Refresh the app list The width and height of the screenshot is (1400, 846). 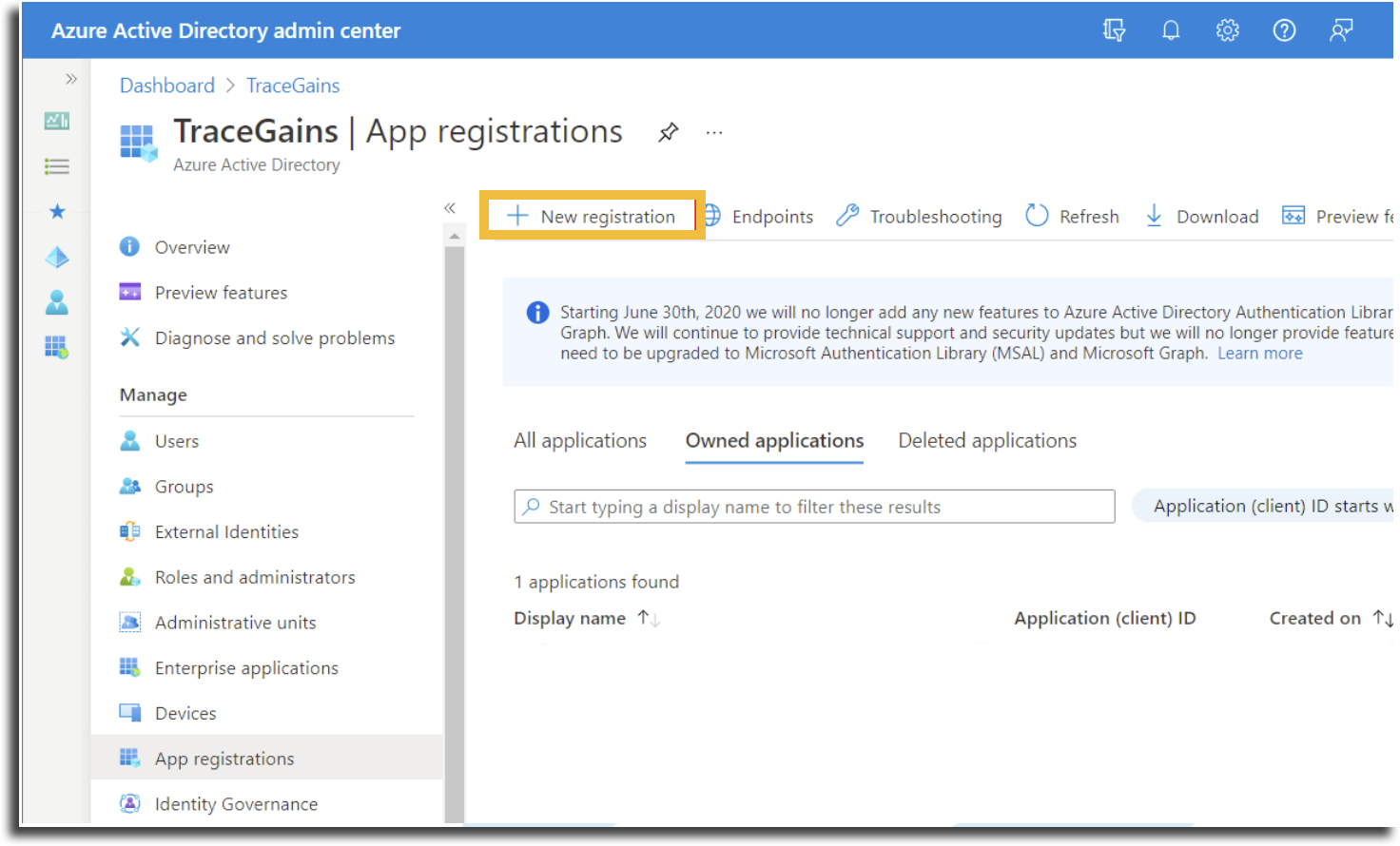click(x=1072, y=217)
